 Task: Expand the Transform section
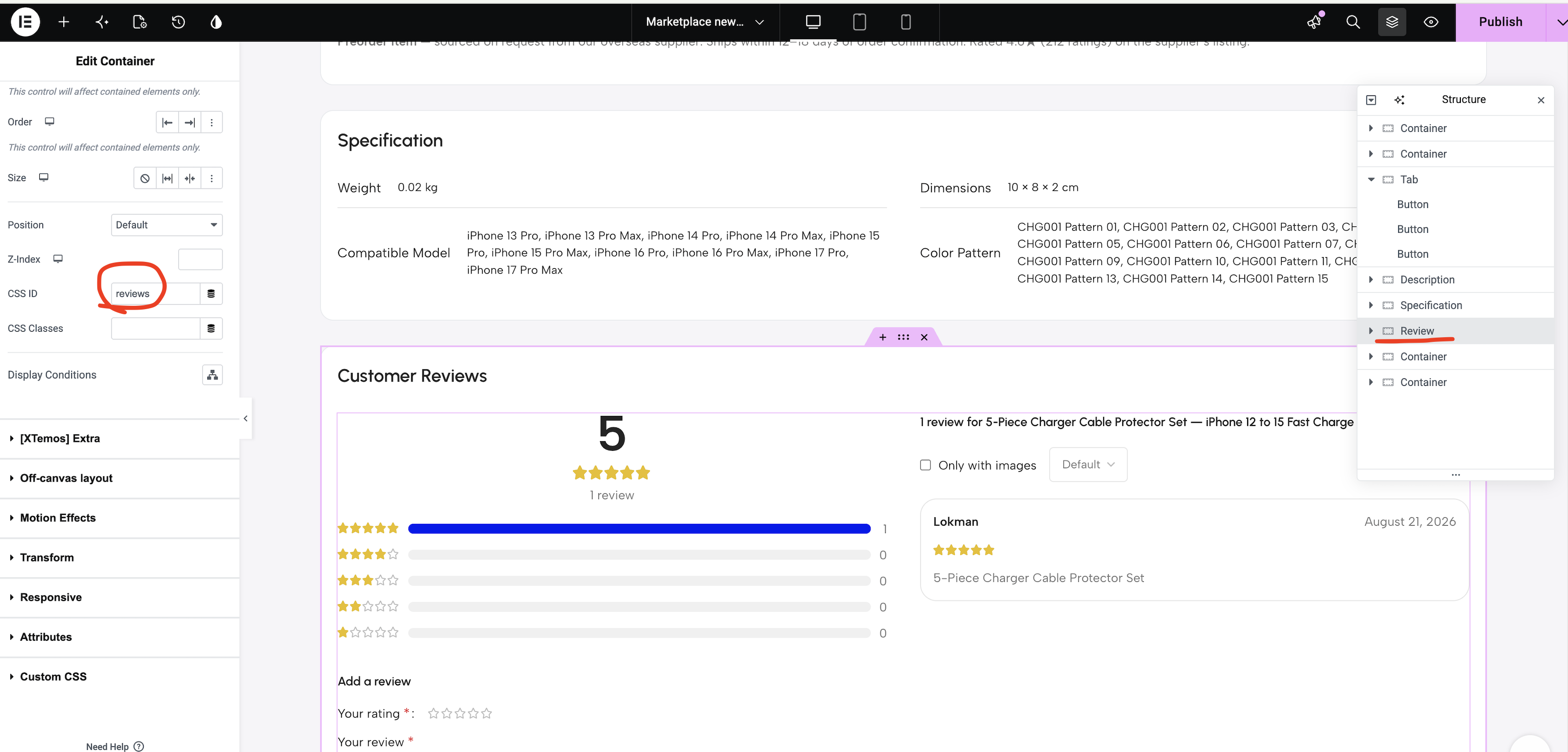[120, 557]
